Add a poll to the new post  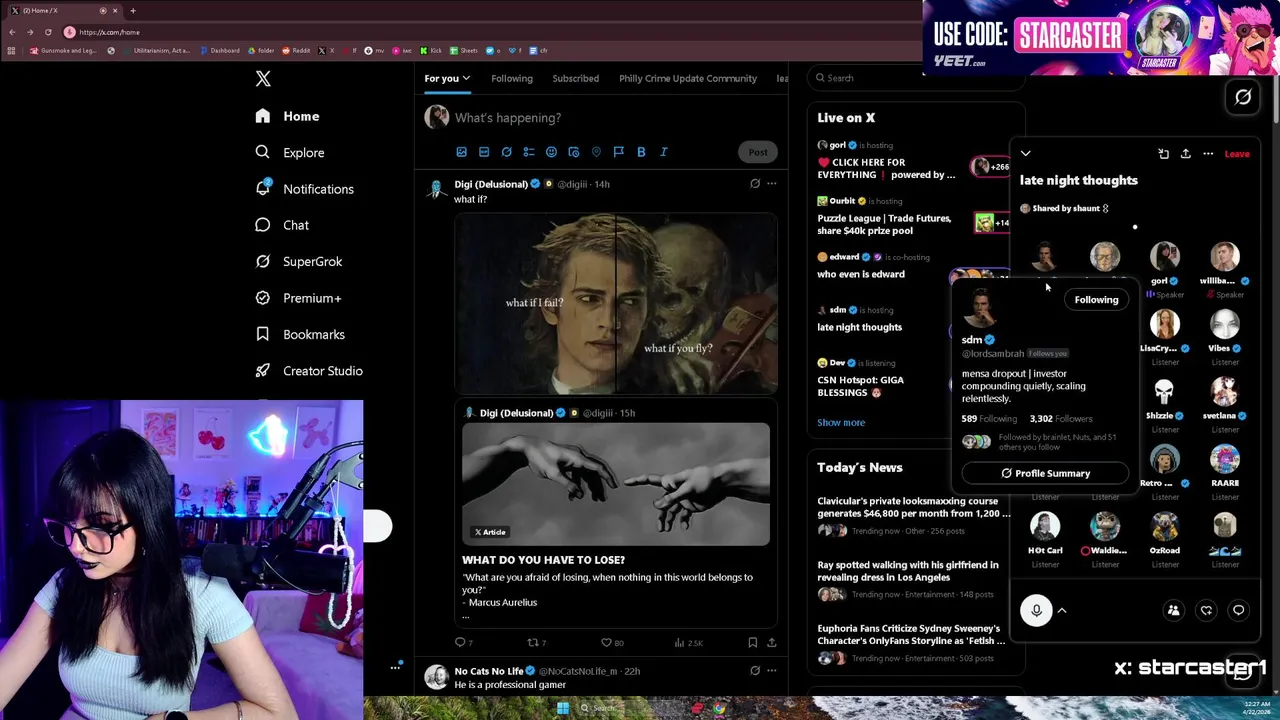click(x=529, y=152)
